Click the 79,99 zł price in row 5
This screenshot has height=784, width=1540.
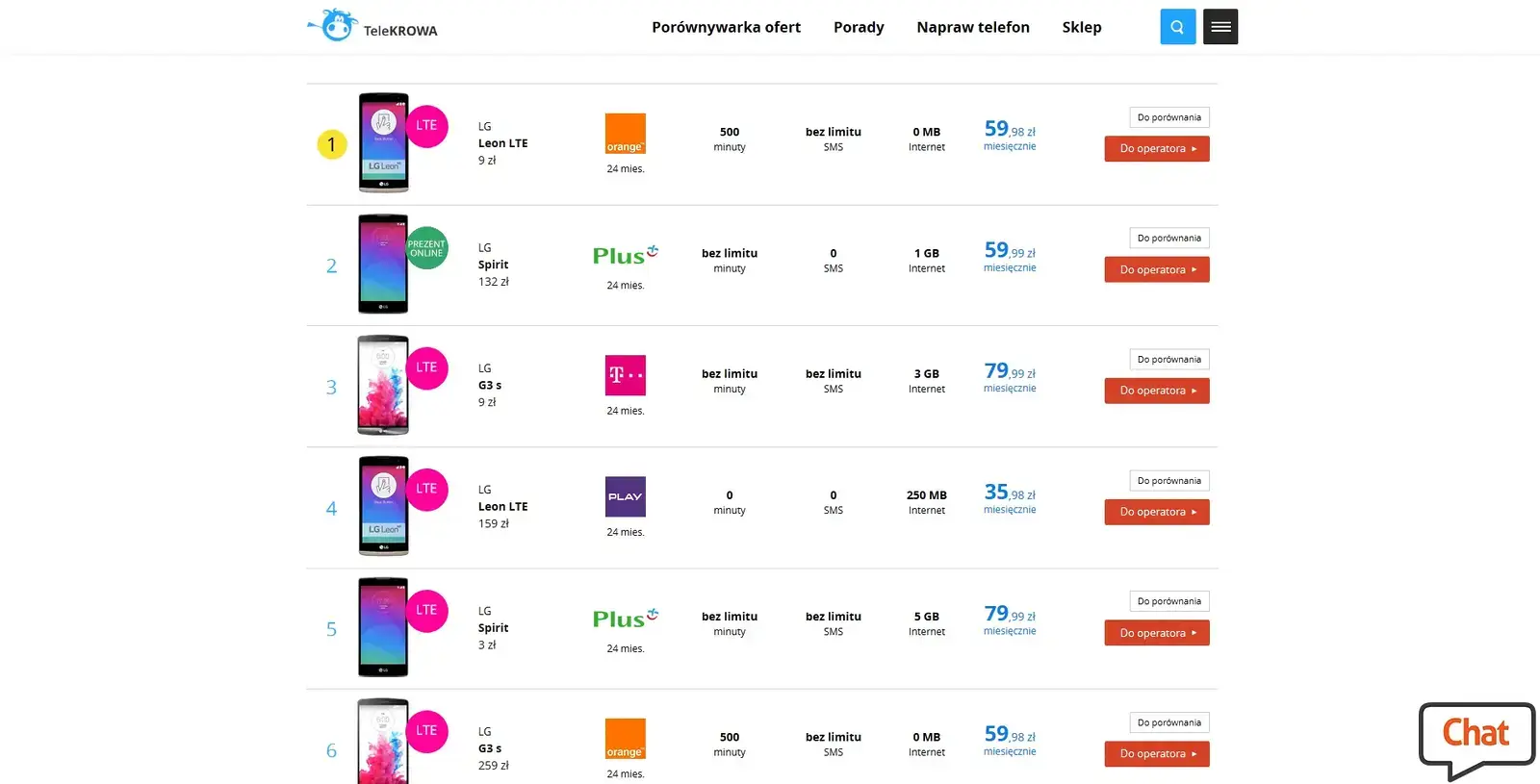1009,614
